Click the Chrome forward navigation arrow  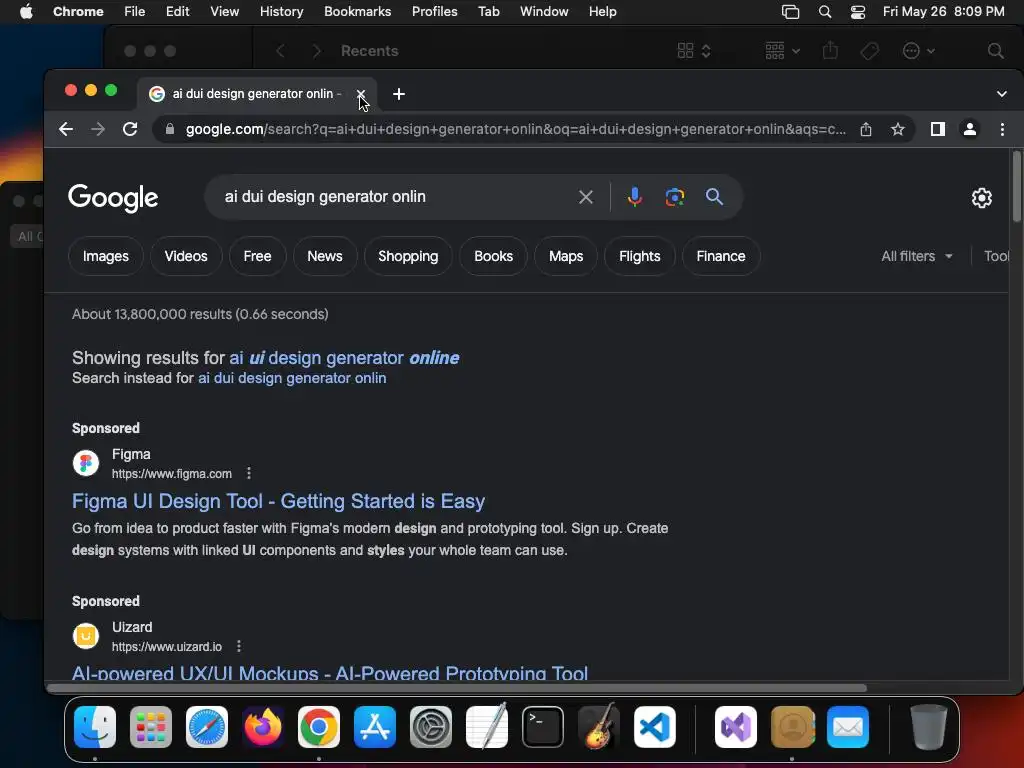pos(98,129)
